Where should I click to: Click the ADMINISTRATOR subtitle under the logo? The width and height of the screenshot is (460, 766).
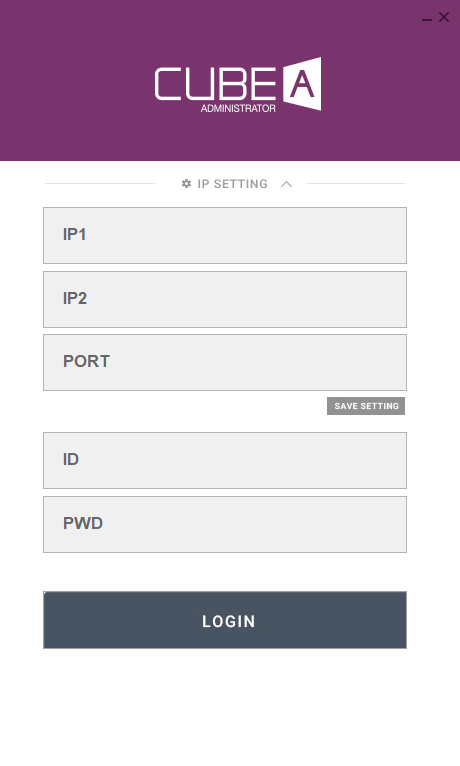[238, 108]
